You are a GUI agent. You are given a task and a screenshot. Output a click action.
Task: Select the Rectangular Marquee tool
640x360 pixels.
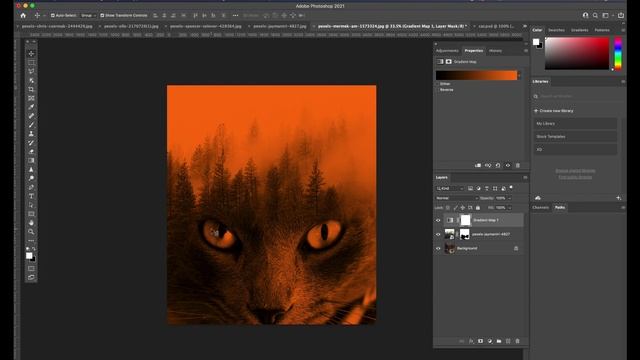click(x=31, y=62)
